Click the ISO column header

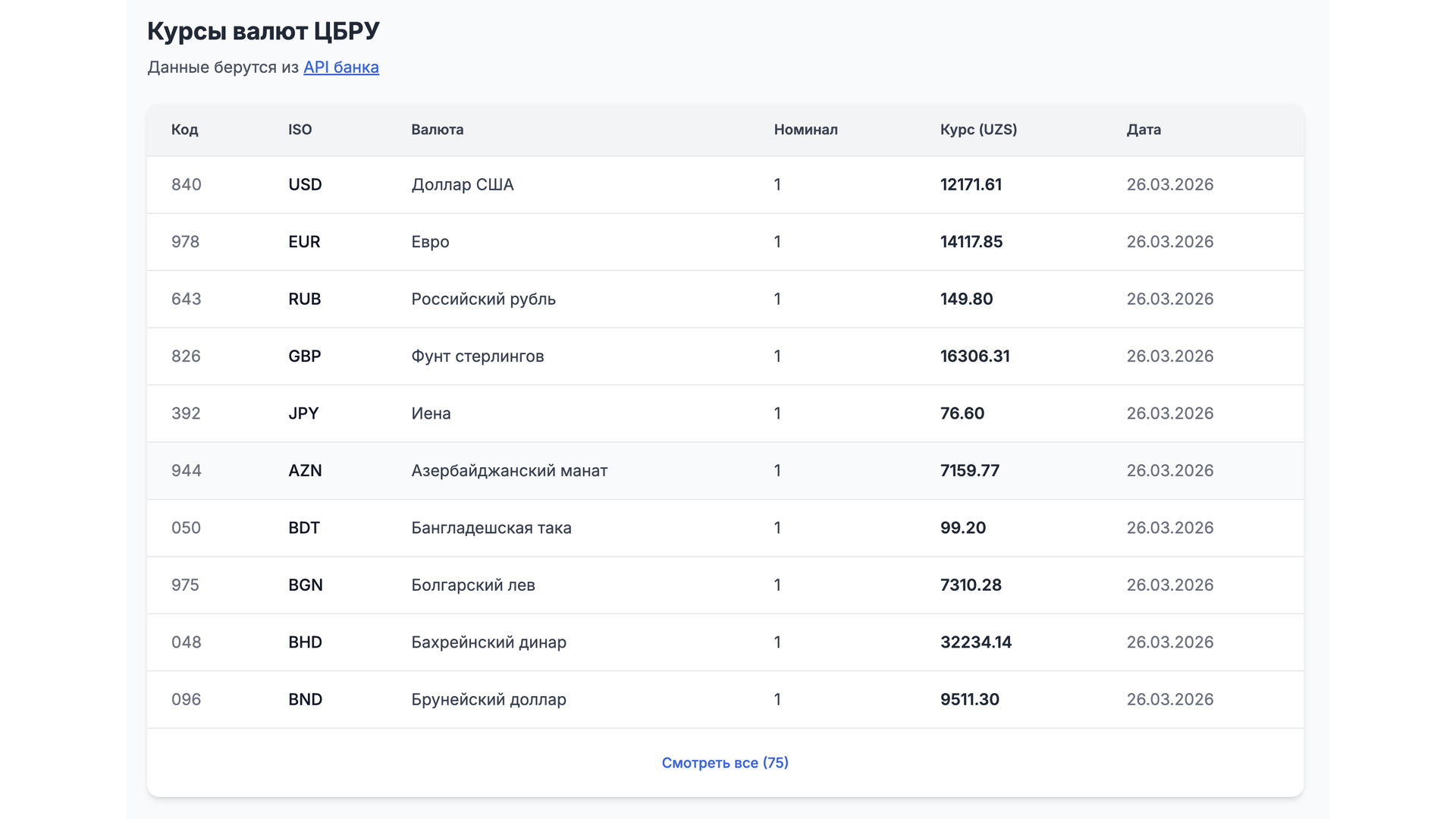pos(300,130)
